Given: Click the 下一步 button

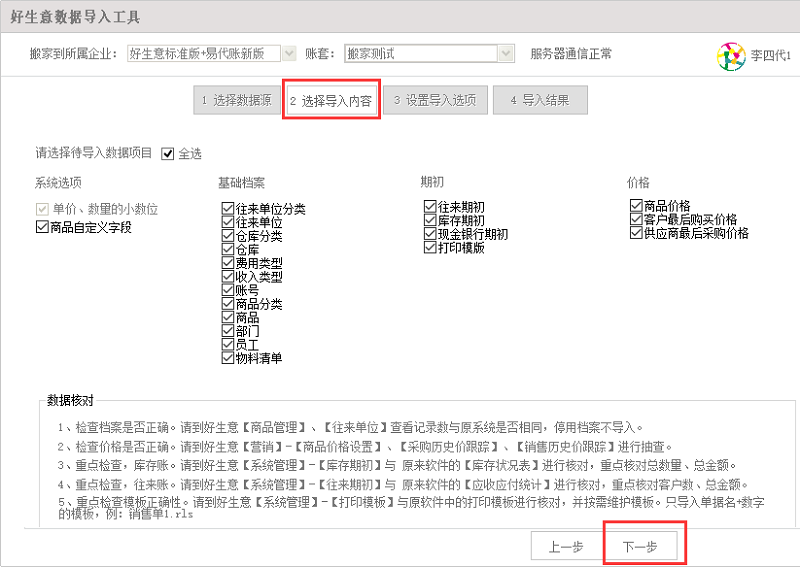Looking at the screenshot, I should point(640,547).
